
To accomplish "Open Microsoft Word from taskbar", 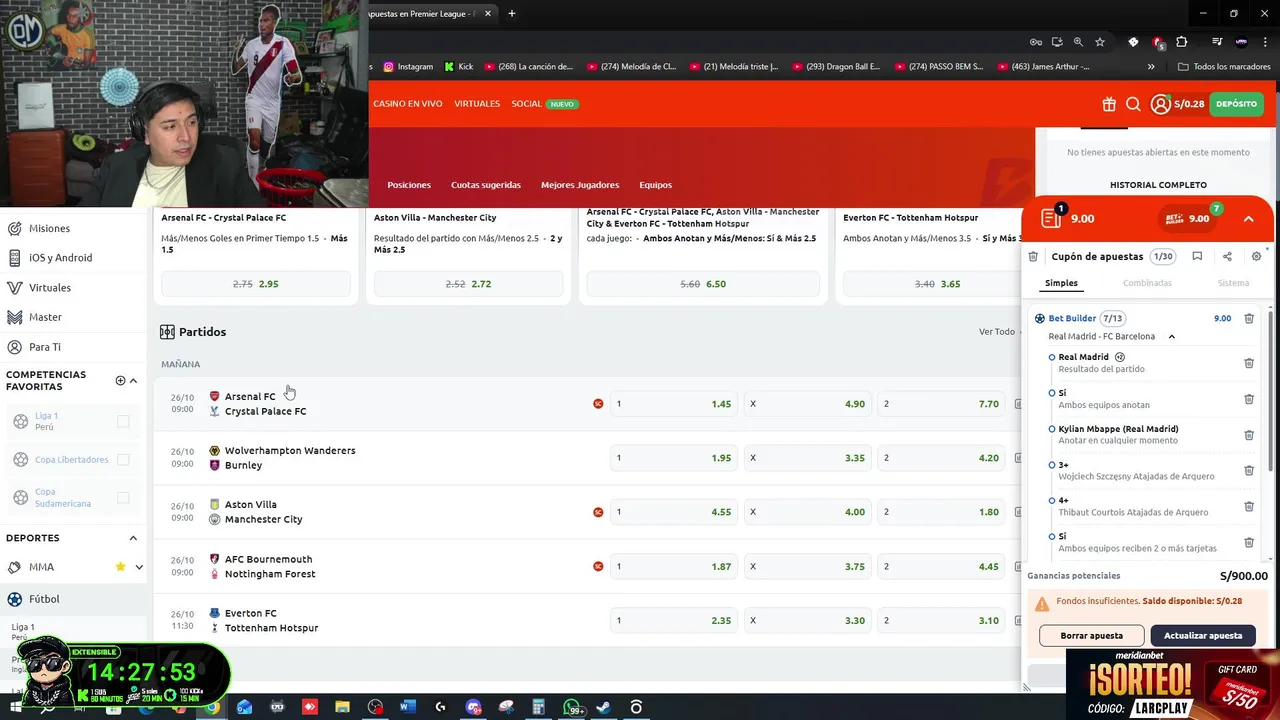I will (x=407, y=707).
